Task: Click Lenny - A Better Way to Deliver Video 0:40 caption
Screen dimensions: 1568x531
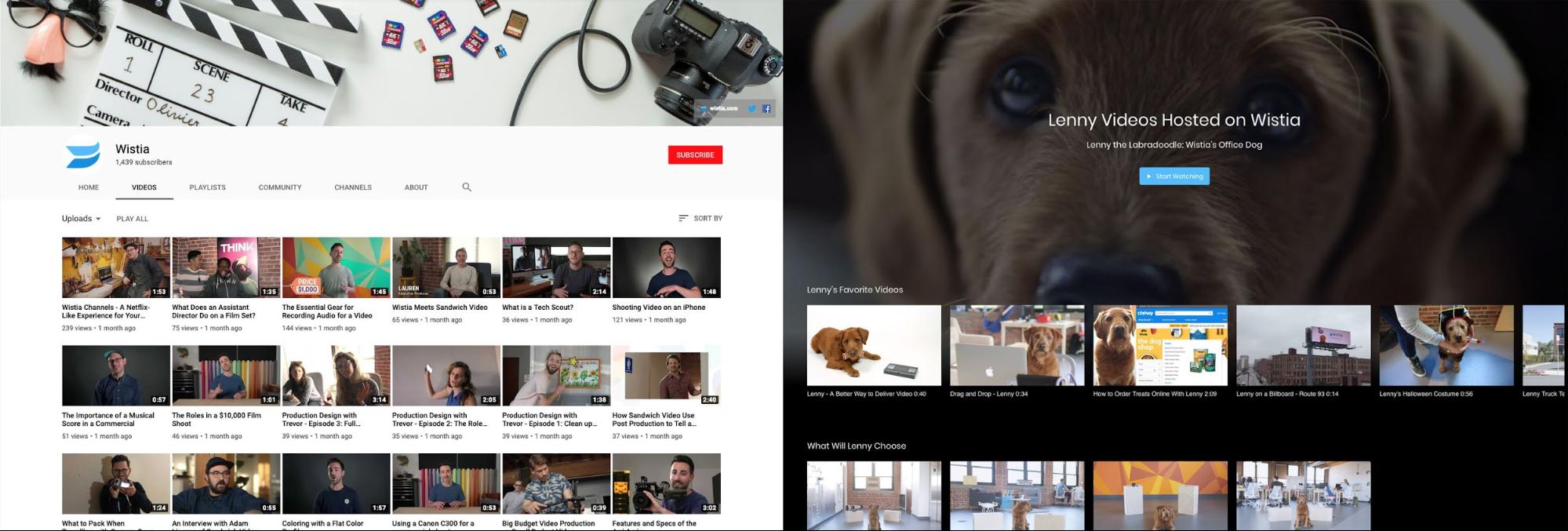Action: pos(867,394)
